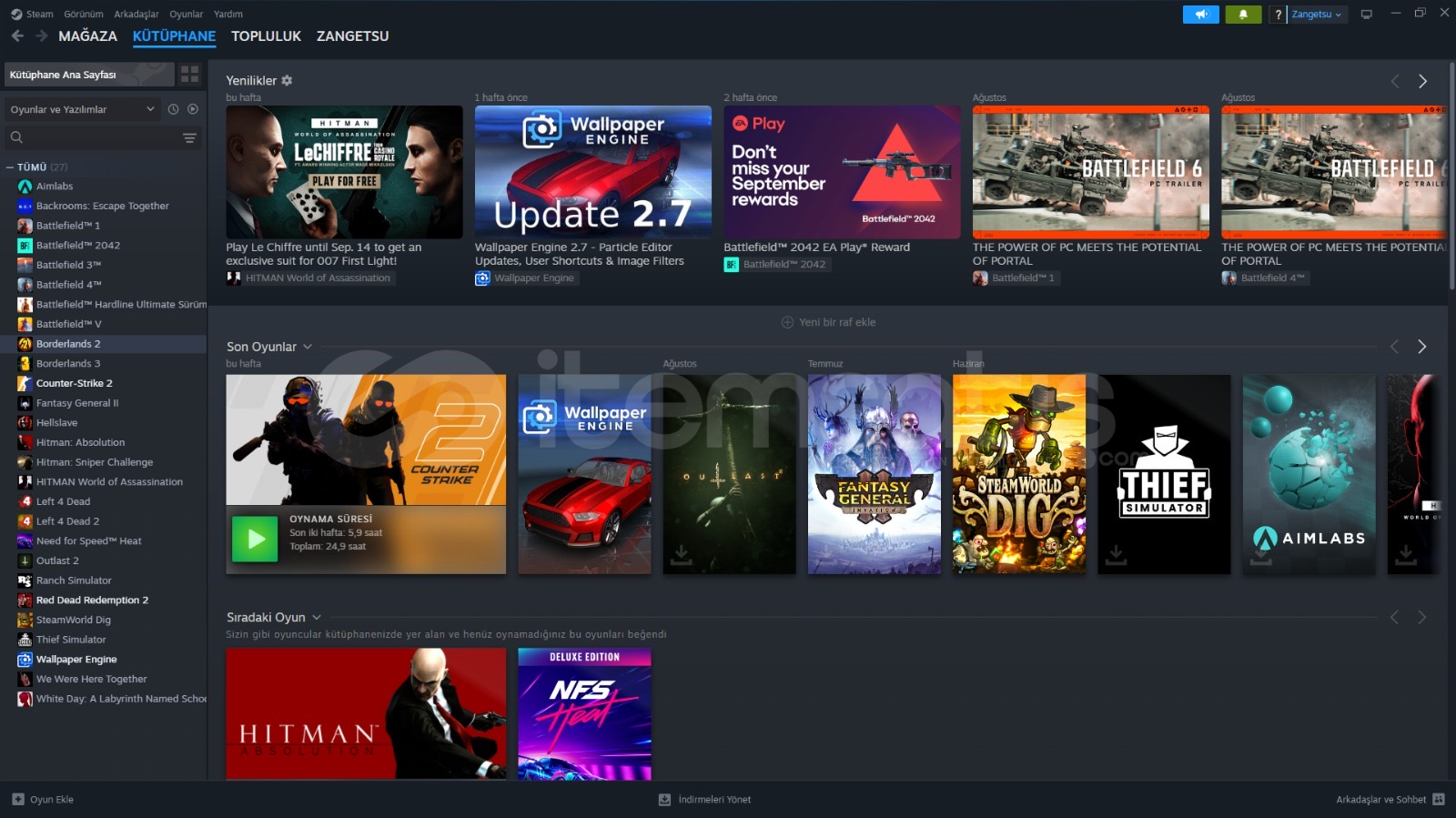Open the NFS Heat Deluxe Edition cover
Screen dimensions: 1456x818
(x=584, y=714)
